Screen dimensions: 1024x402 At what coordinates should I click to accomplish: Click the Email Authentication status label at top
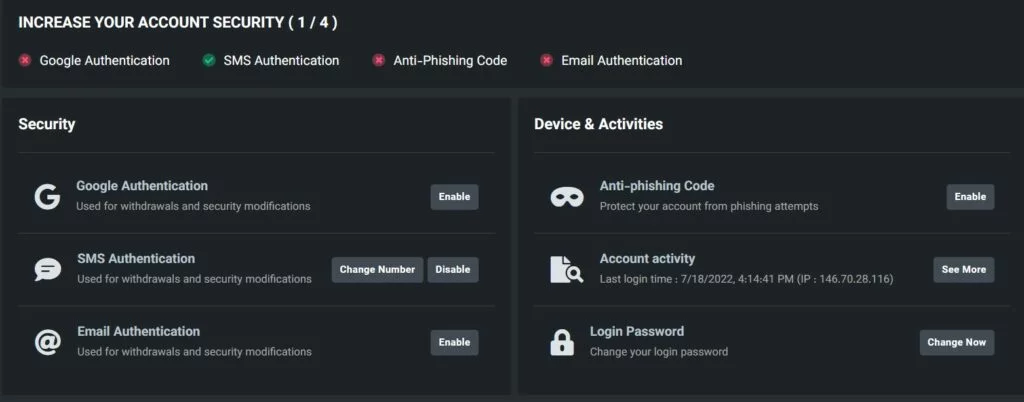(621, 61)
